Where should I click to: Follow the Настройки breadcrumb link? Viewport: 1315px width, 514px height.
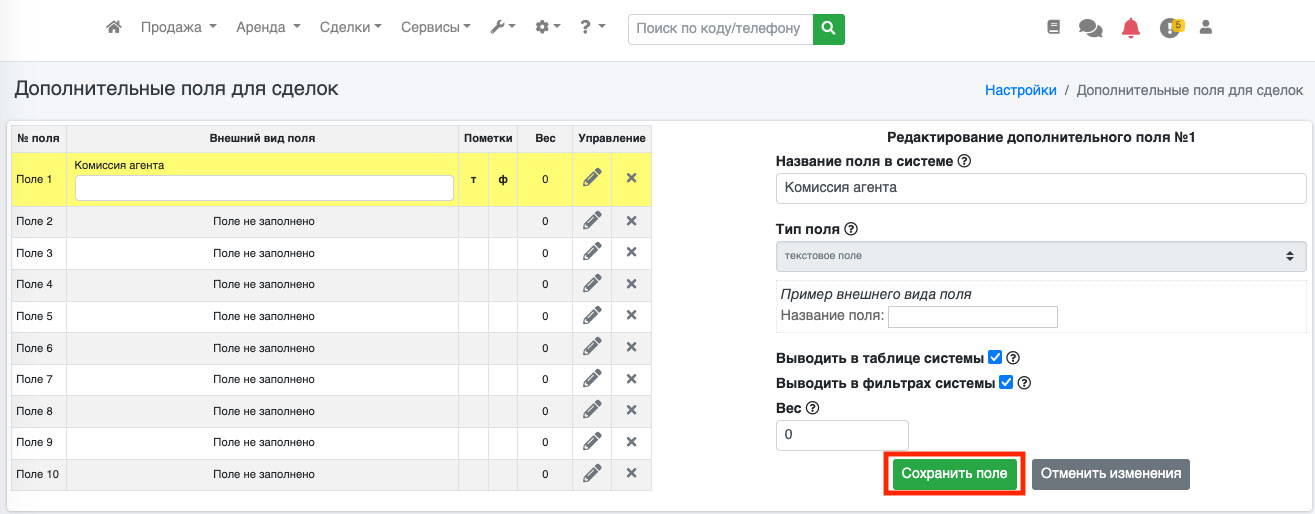tap(1020, 90)
